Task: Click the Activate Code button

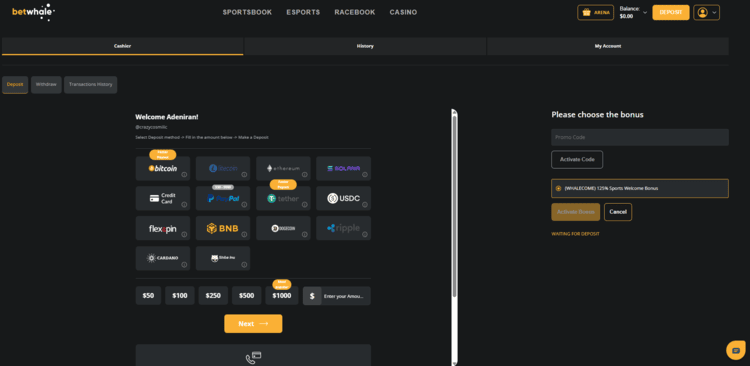Action: (x=577, y=160)
